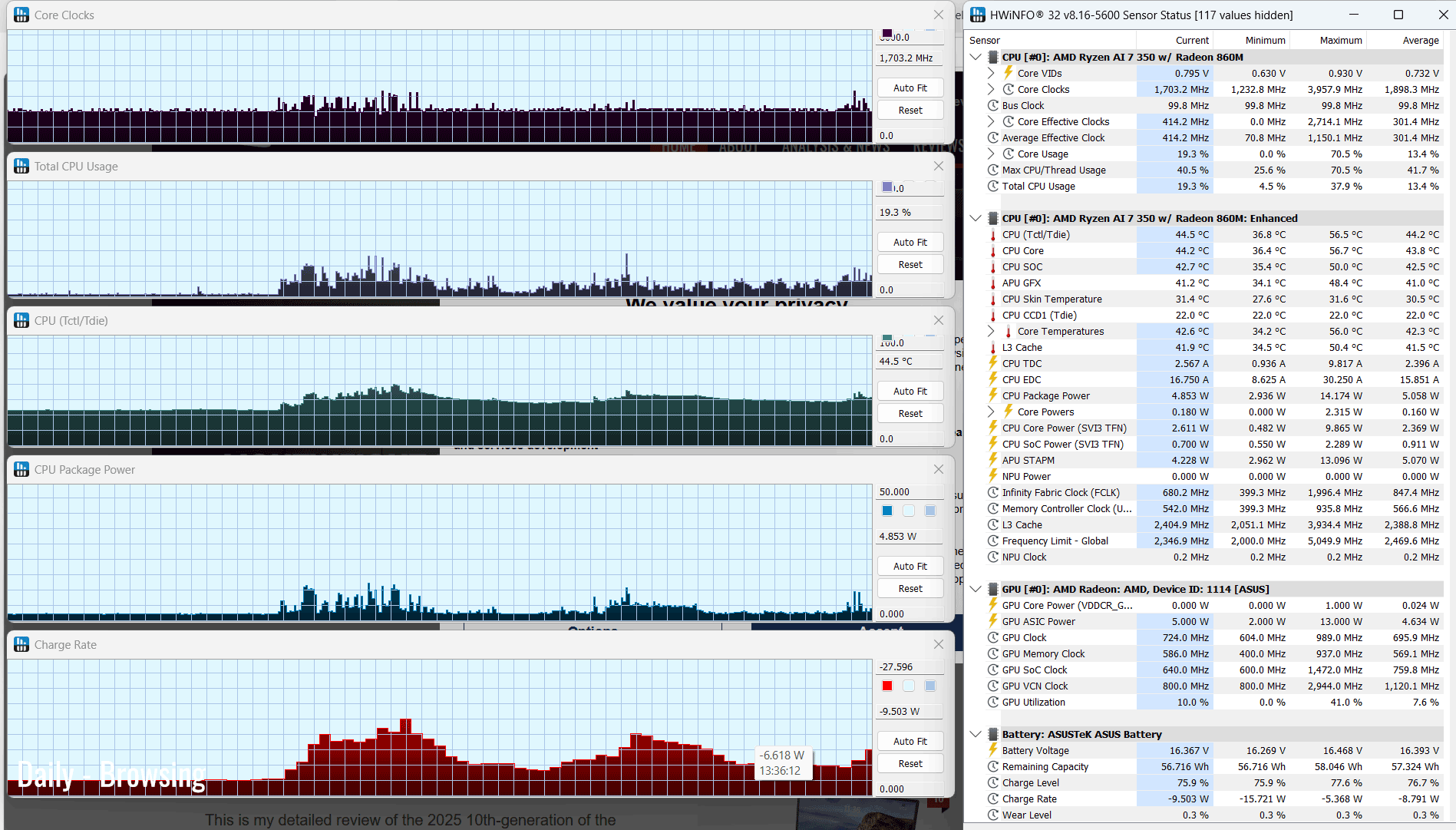Select the Frequency Limit - Global row
The width and height of the screenshot is (1456, 830).
(x=1213, y=541)
